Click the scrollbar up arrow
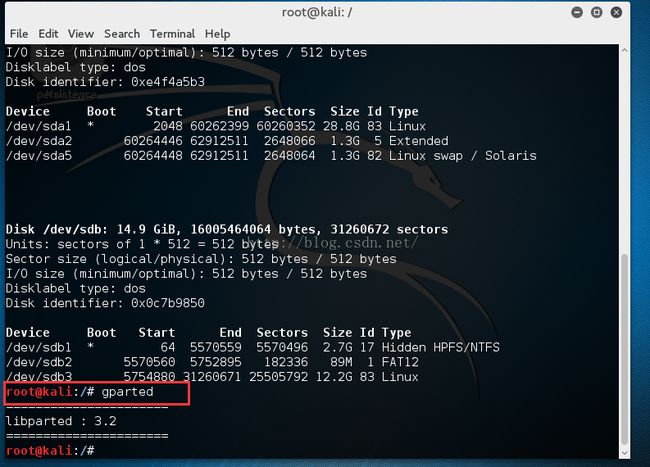This screenshot has width=650, height=467. 624,50
